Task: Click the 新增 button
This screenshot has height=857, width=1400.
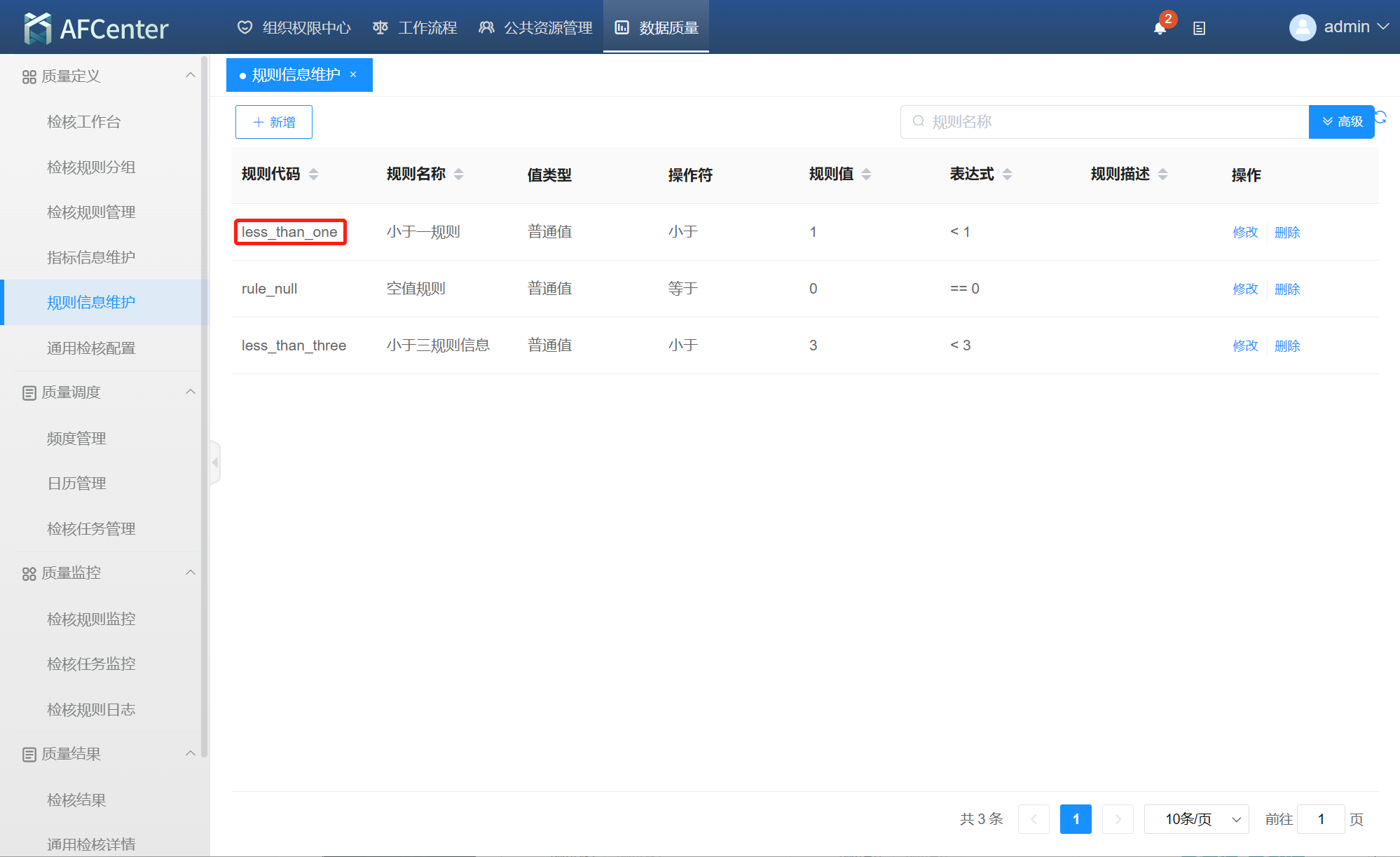Action: point(273,122)
